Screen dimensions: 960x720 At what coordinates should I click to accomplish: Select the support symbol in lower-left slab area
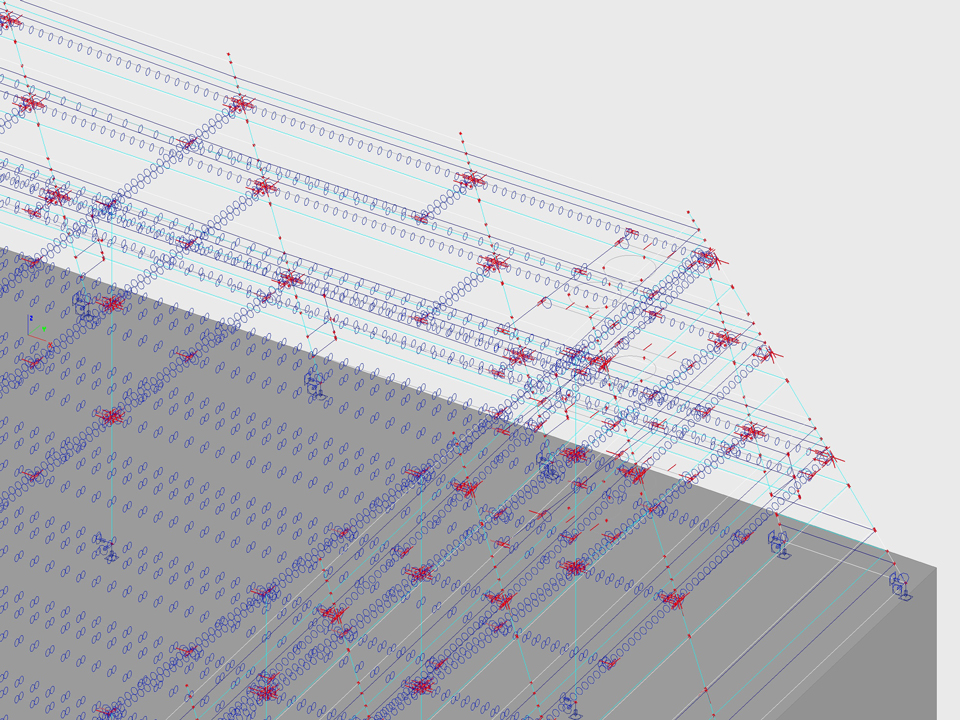[106, 547]
